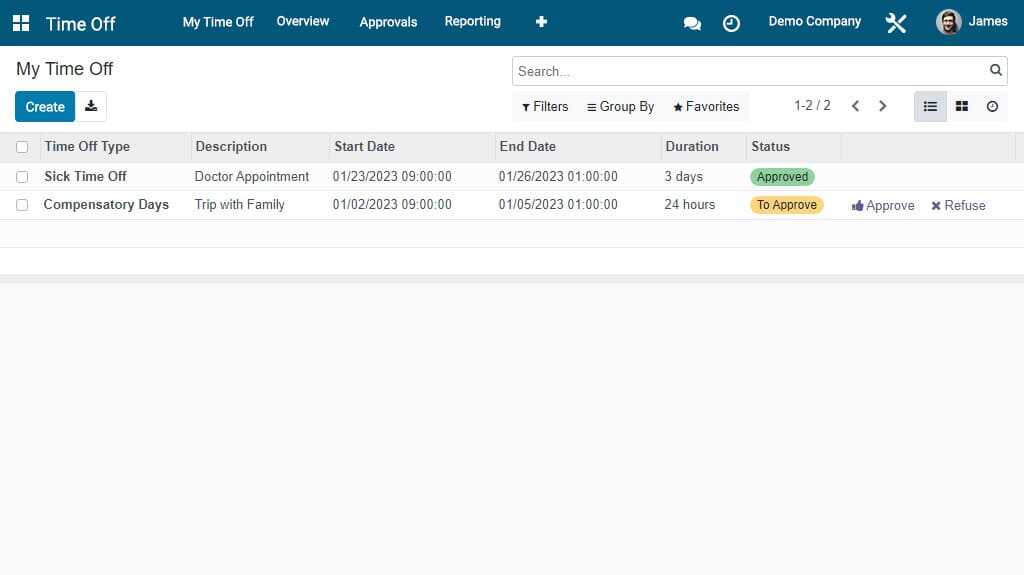Open the activities clock icon
Viewport: 1024px width, 575px height.
click(731, 24)
